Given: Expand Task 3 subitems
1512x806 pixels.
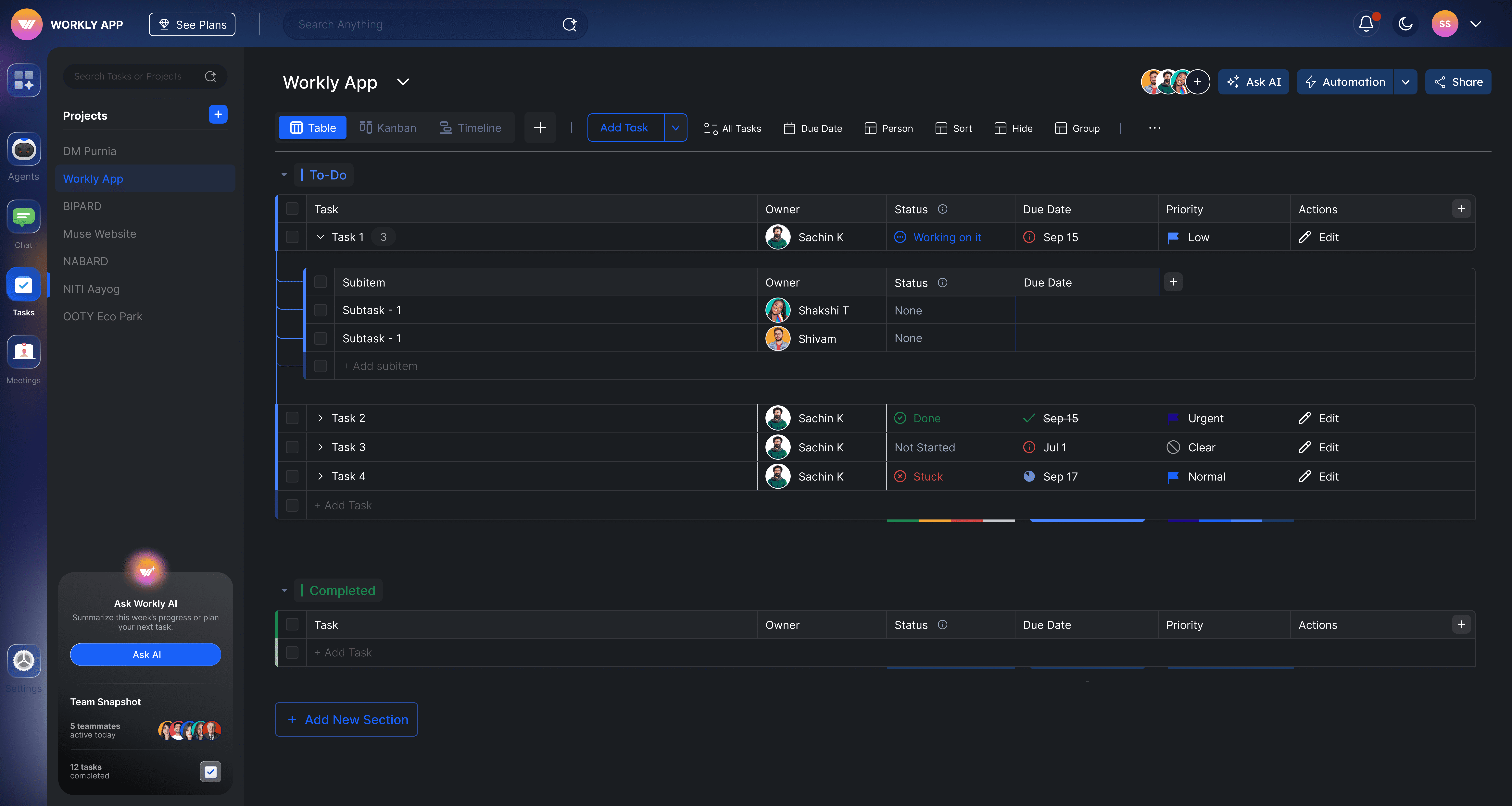Looking at the screenshot, I should click(x=321, y=447).
